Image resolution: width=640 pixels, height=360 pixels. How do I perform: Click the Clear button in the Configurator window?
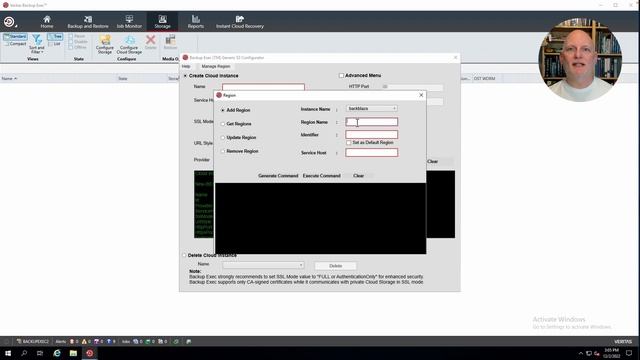click(433, 162)
